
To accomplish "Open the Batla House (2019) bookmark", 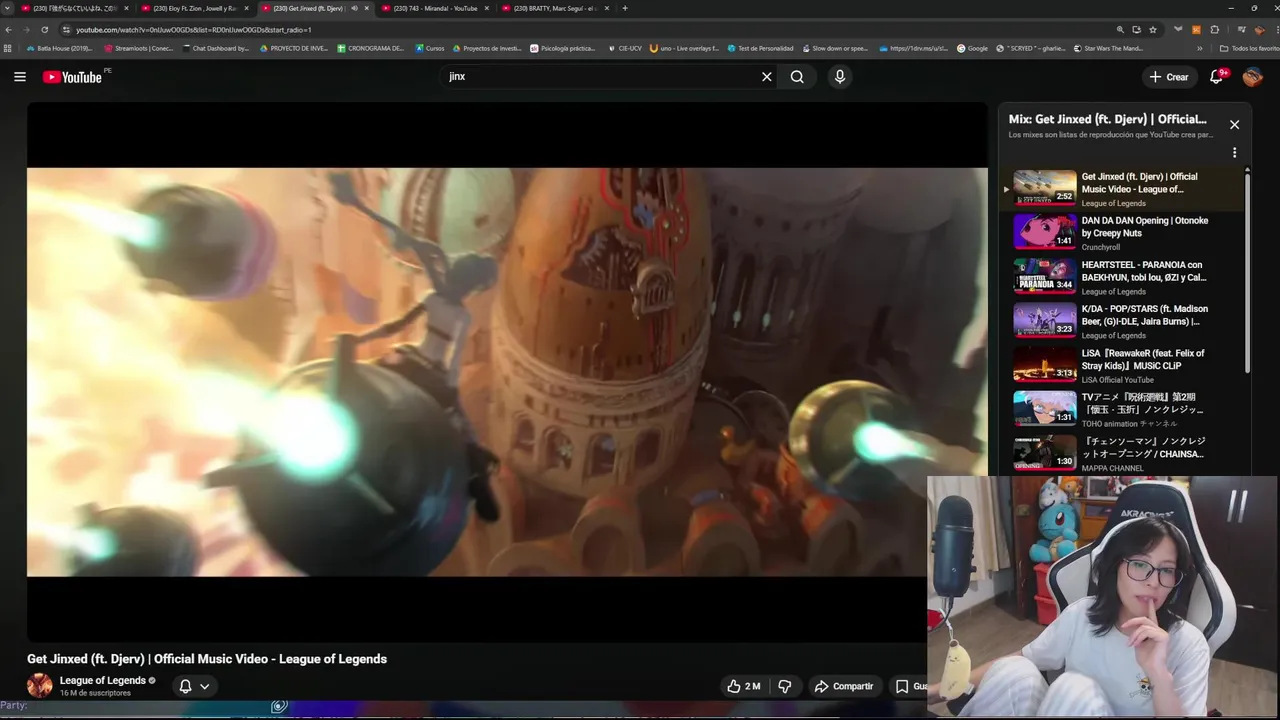I will 59,48.
